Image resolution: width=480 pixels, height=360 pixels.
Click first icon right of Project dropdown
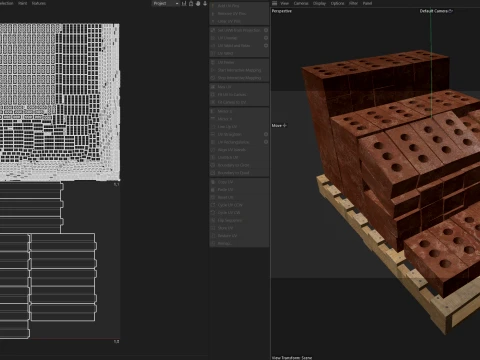pyautogui.click(x=184, y=3)
